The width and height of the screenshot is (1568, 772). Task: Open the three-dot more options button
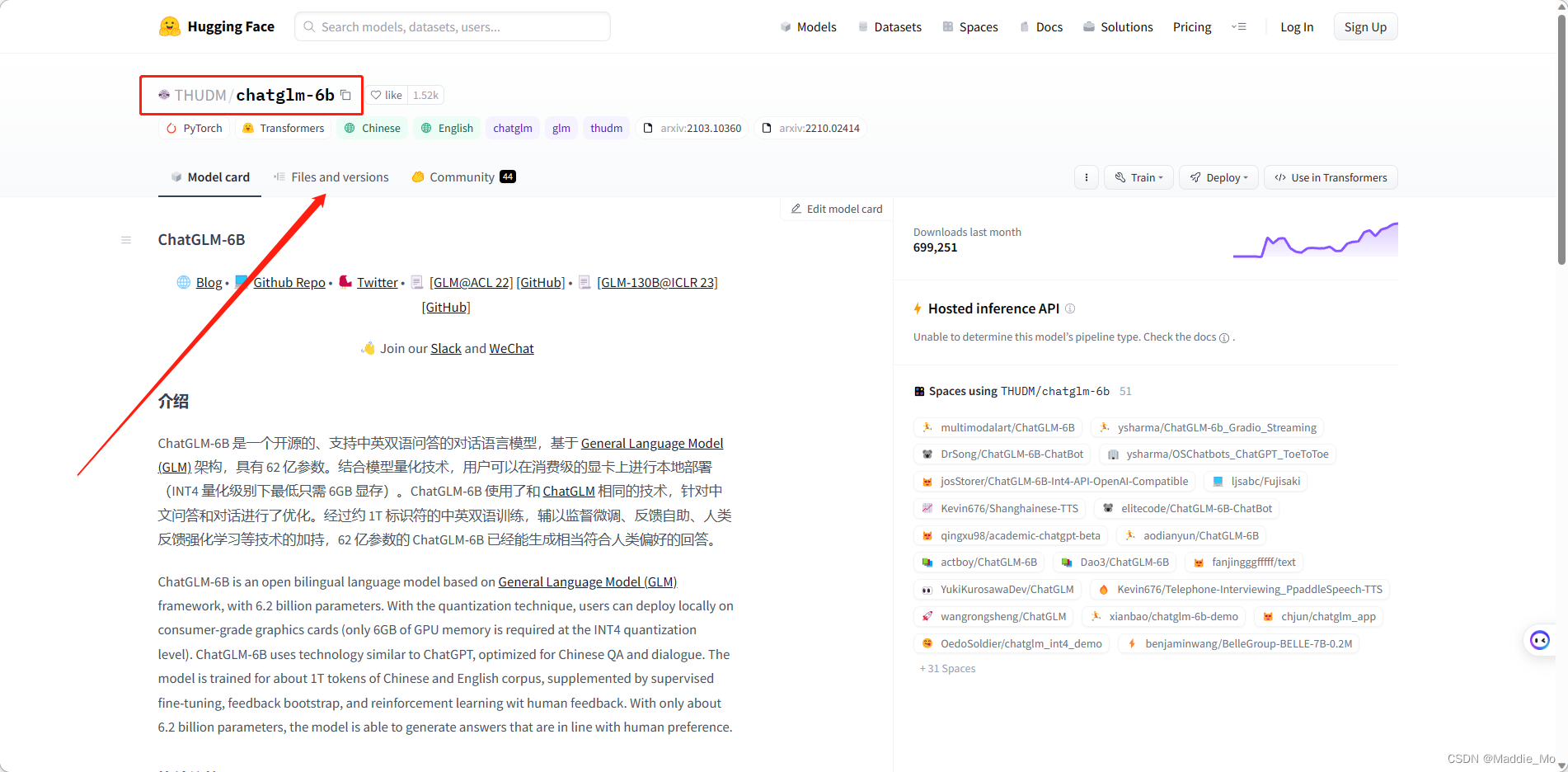1086,177
